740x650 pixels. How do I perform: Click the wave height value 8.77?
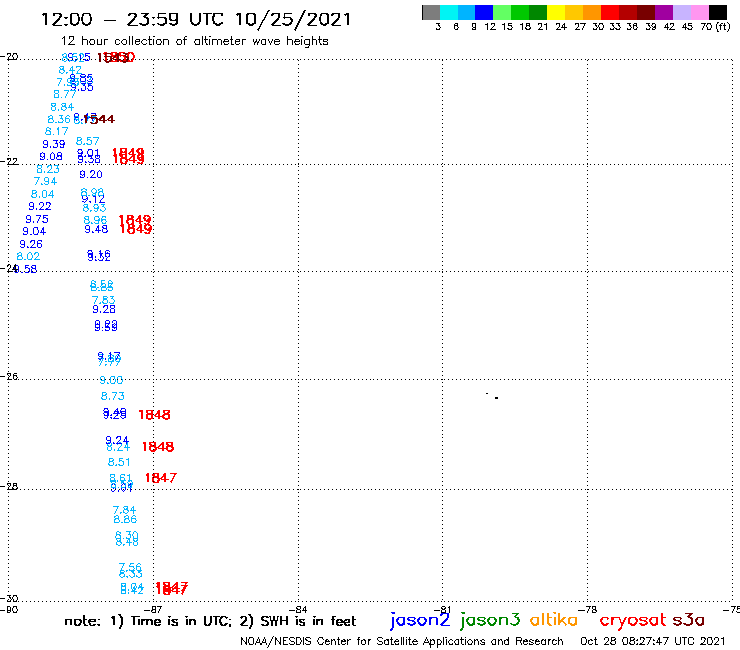coord(65,94)
